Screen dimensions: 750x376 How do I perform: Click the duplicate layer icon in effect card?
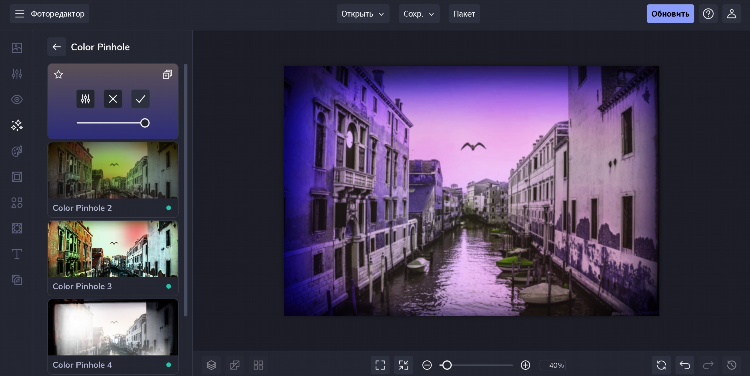(167, 74)
